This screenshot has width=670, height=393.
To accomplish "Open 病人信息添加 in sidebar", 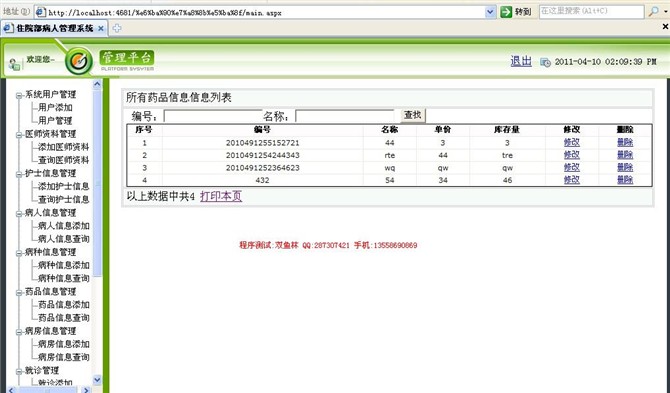I will [64, 226].
